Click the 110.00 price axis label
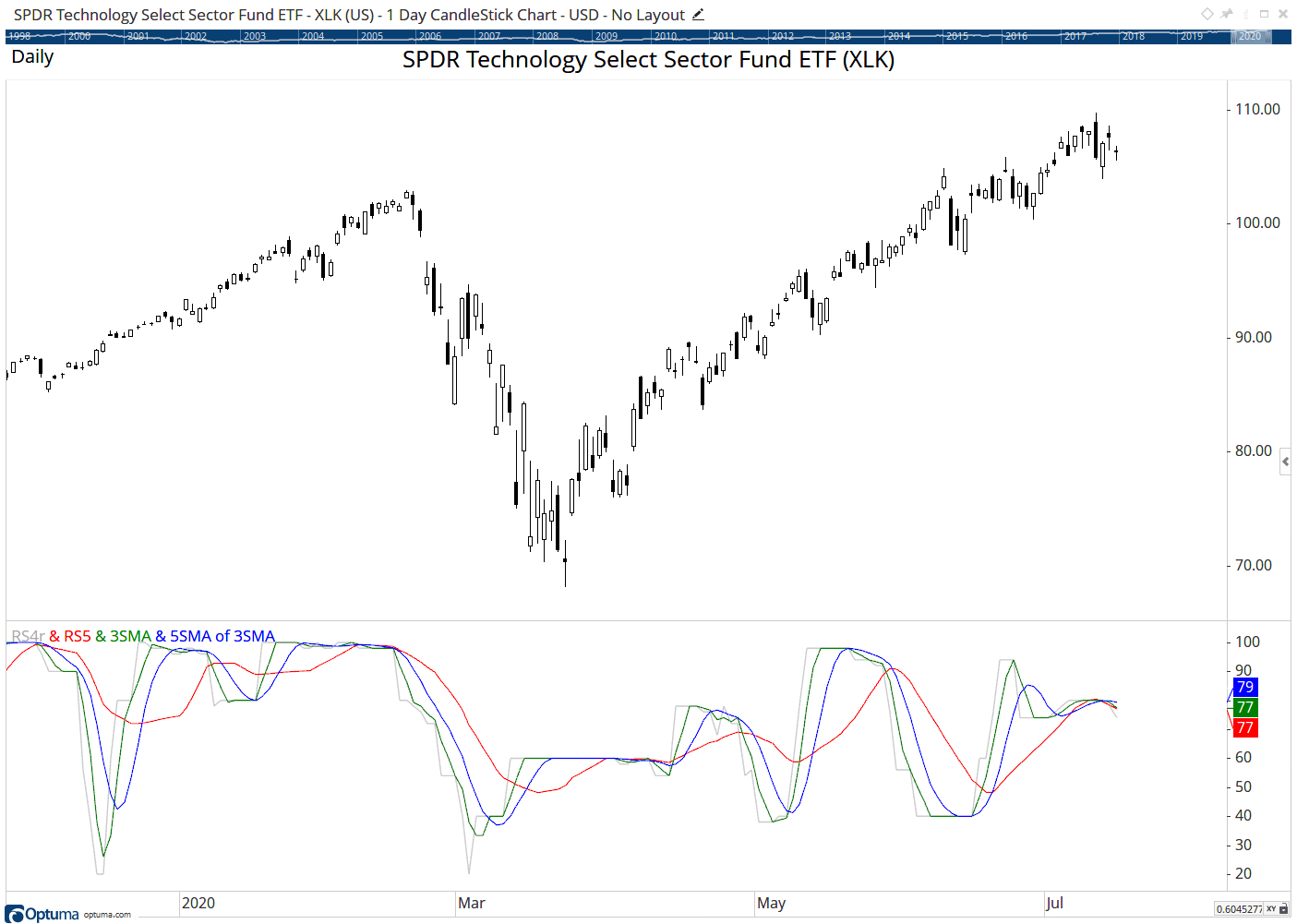The width and height of the screenshot is (1297, 924). click(1257, 109)
